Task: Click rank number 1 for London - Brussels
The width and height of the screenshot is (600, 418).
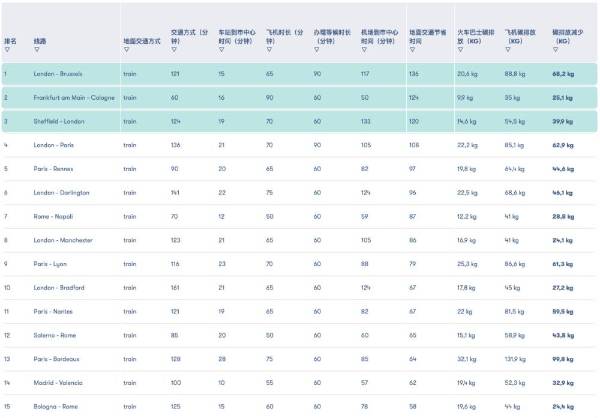Action: coord(5,74)
